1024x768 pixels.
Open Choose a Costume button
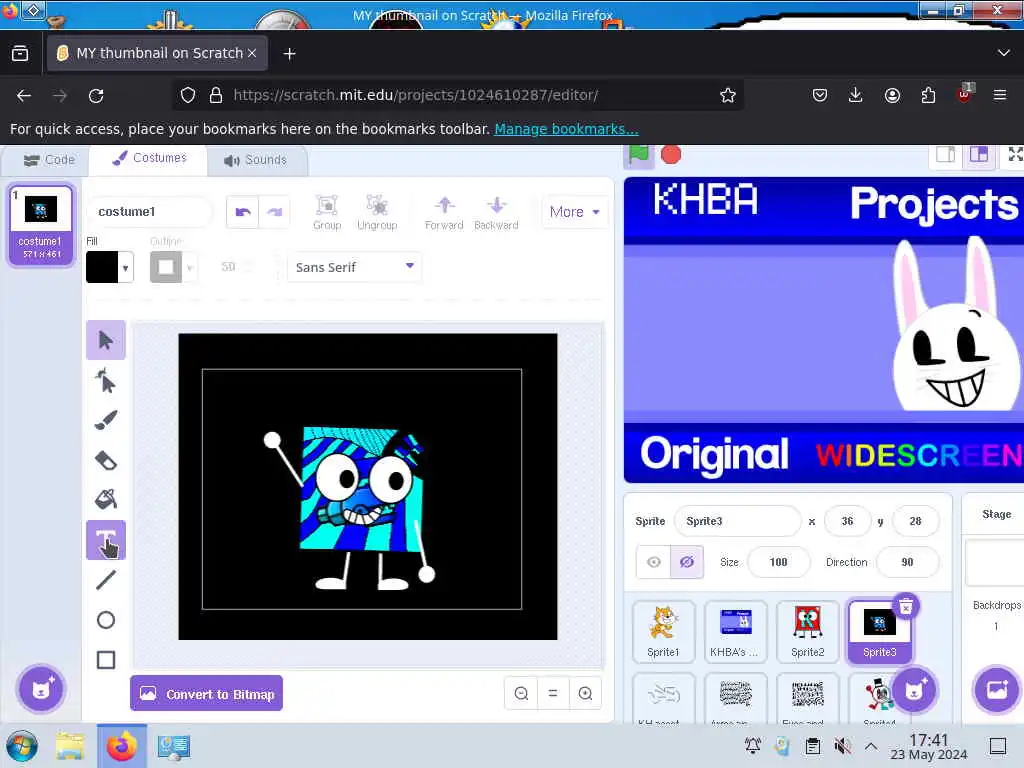point(41,689)
